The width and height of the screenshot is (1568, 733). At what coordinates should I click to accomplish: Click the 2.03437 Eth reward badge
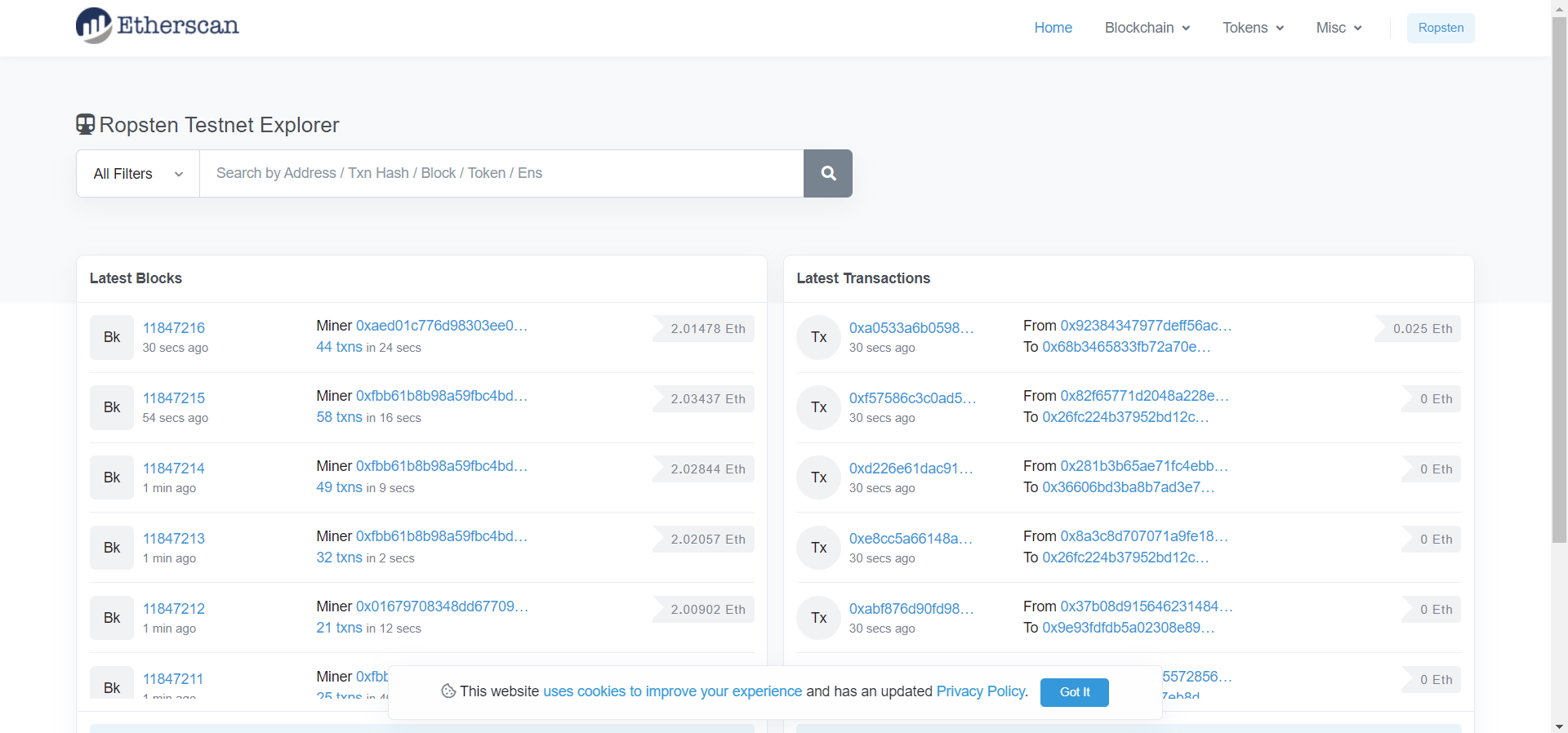(704, 398)
